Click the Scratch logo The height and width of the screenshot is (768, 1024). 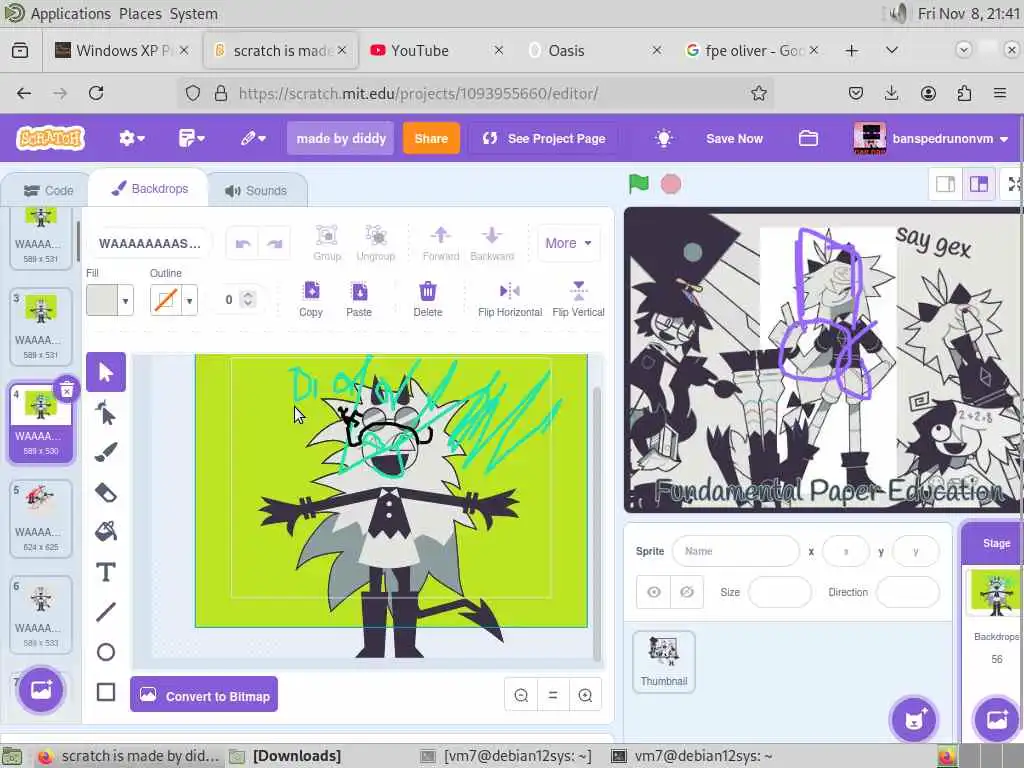pyautogui.click(x=51, y=138)
